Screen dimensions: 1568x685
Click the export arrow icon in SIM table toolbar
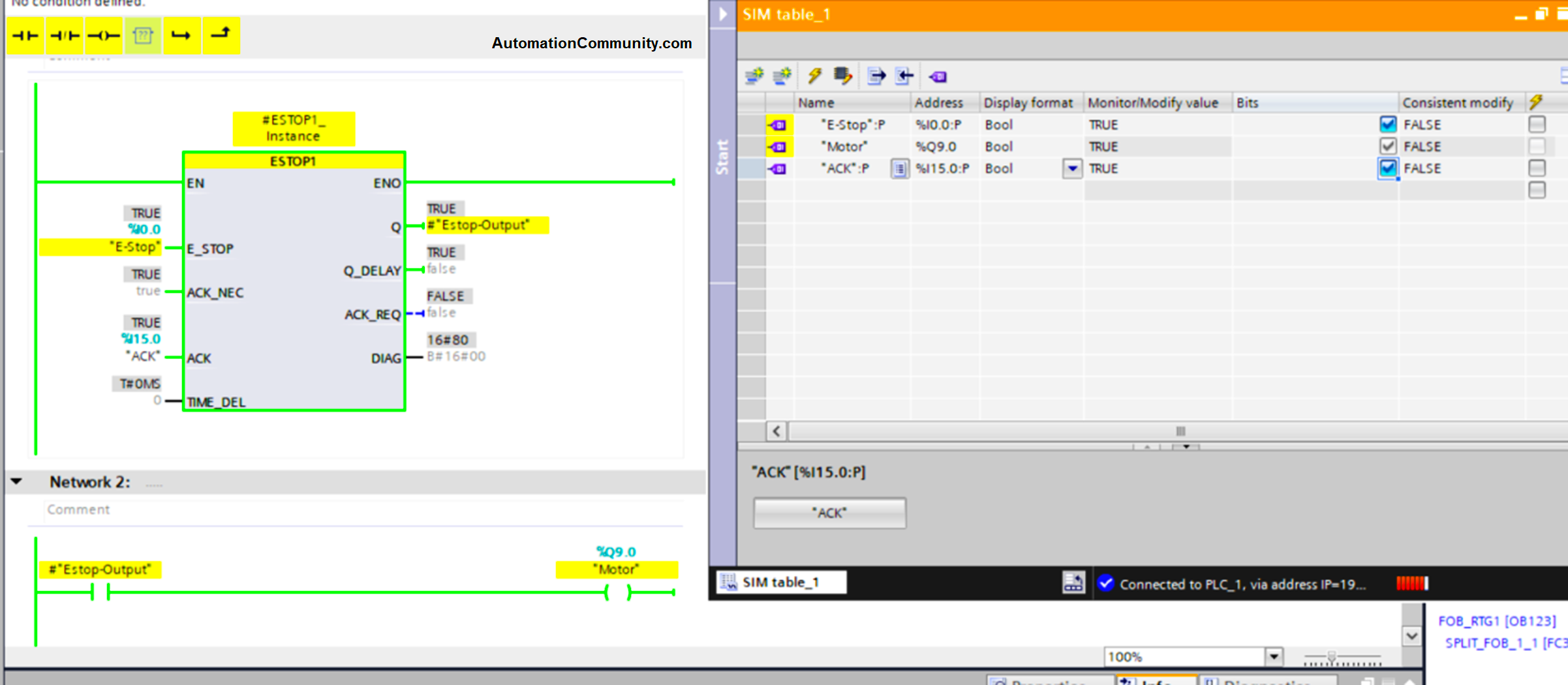click(876, 76)
